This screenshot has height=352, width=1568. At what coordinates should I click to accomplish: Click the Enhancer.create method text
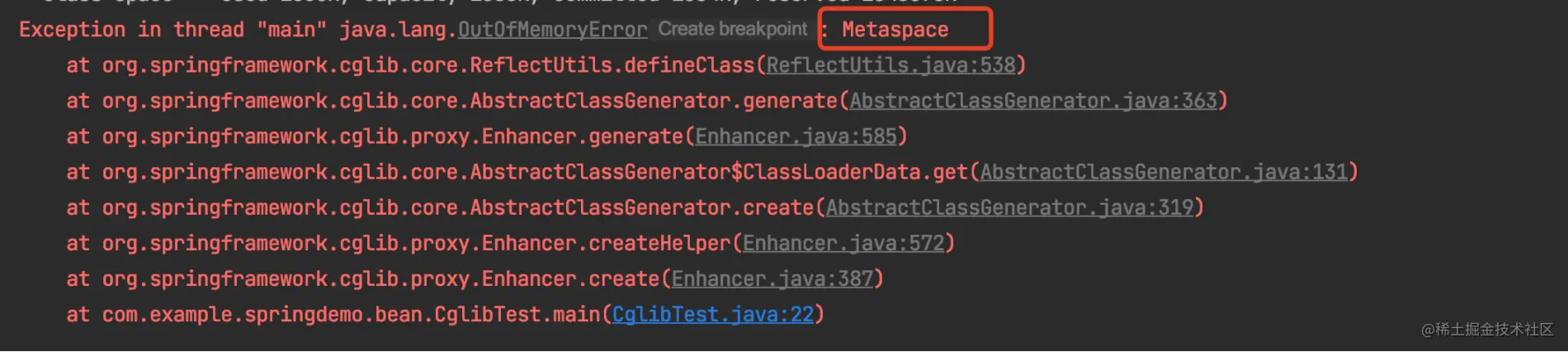pos(570,278)
